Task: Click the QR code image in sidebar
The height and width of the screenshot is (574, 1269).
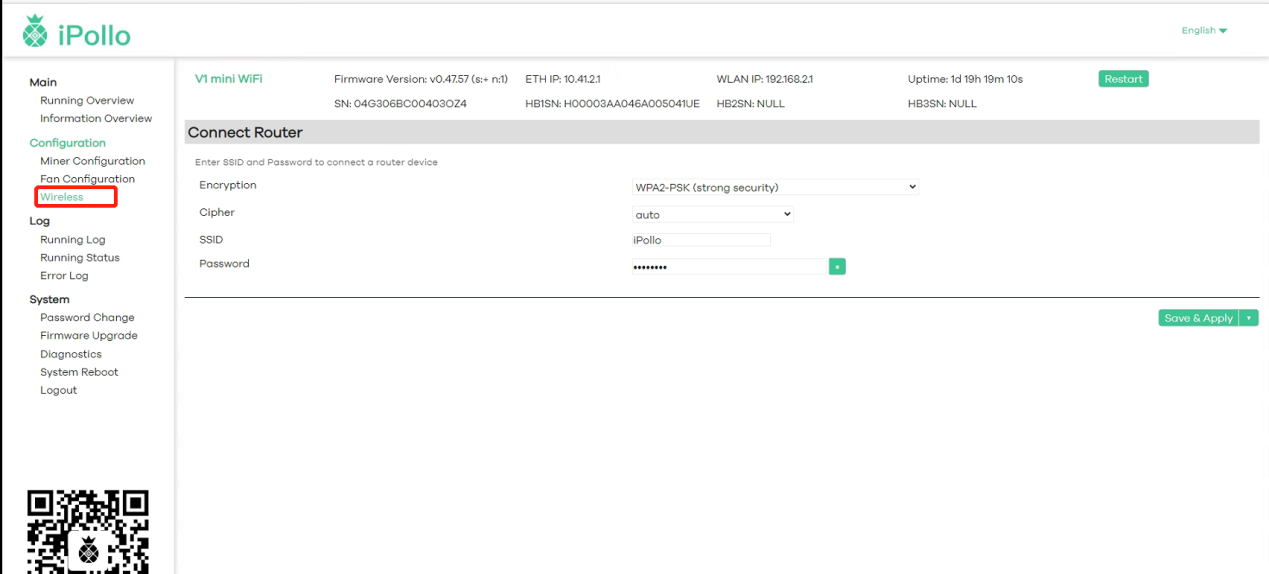Action: [x=88, y=532]
